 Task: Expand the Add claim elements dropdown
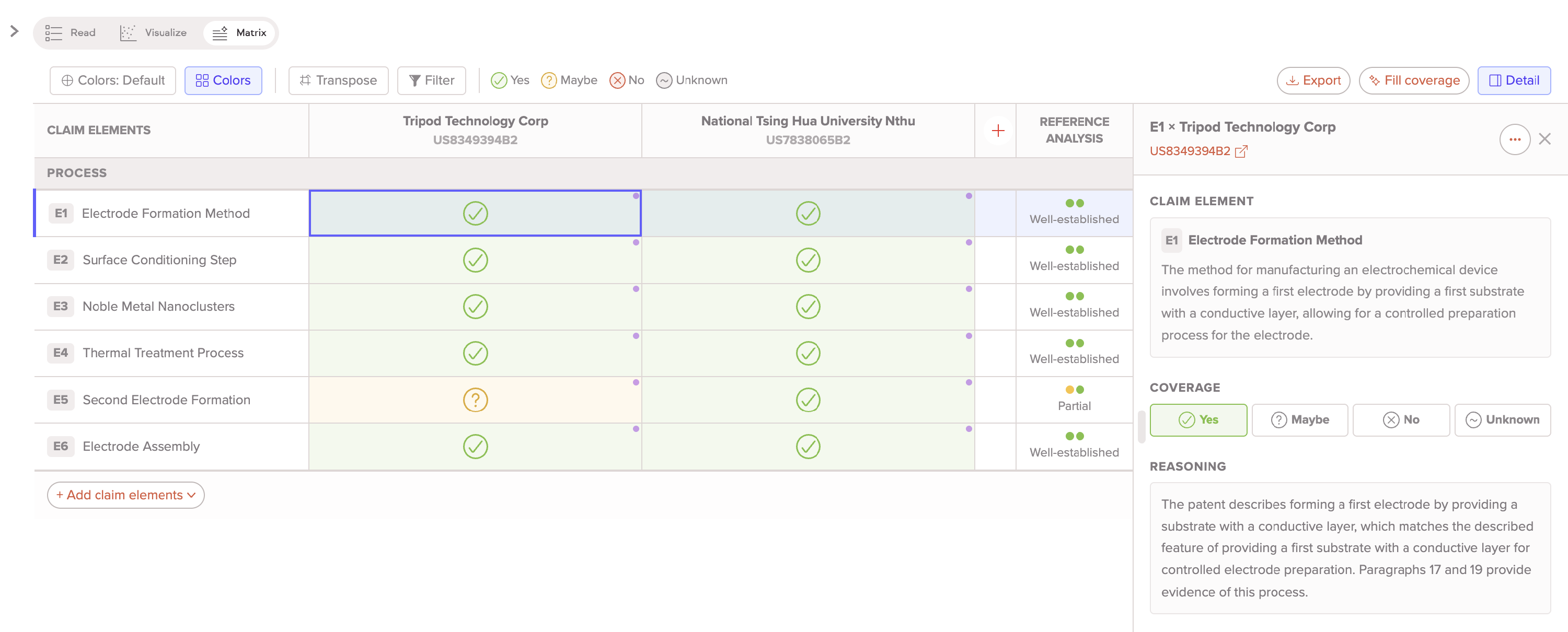click(125, 495)
